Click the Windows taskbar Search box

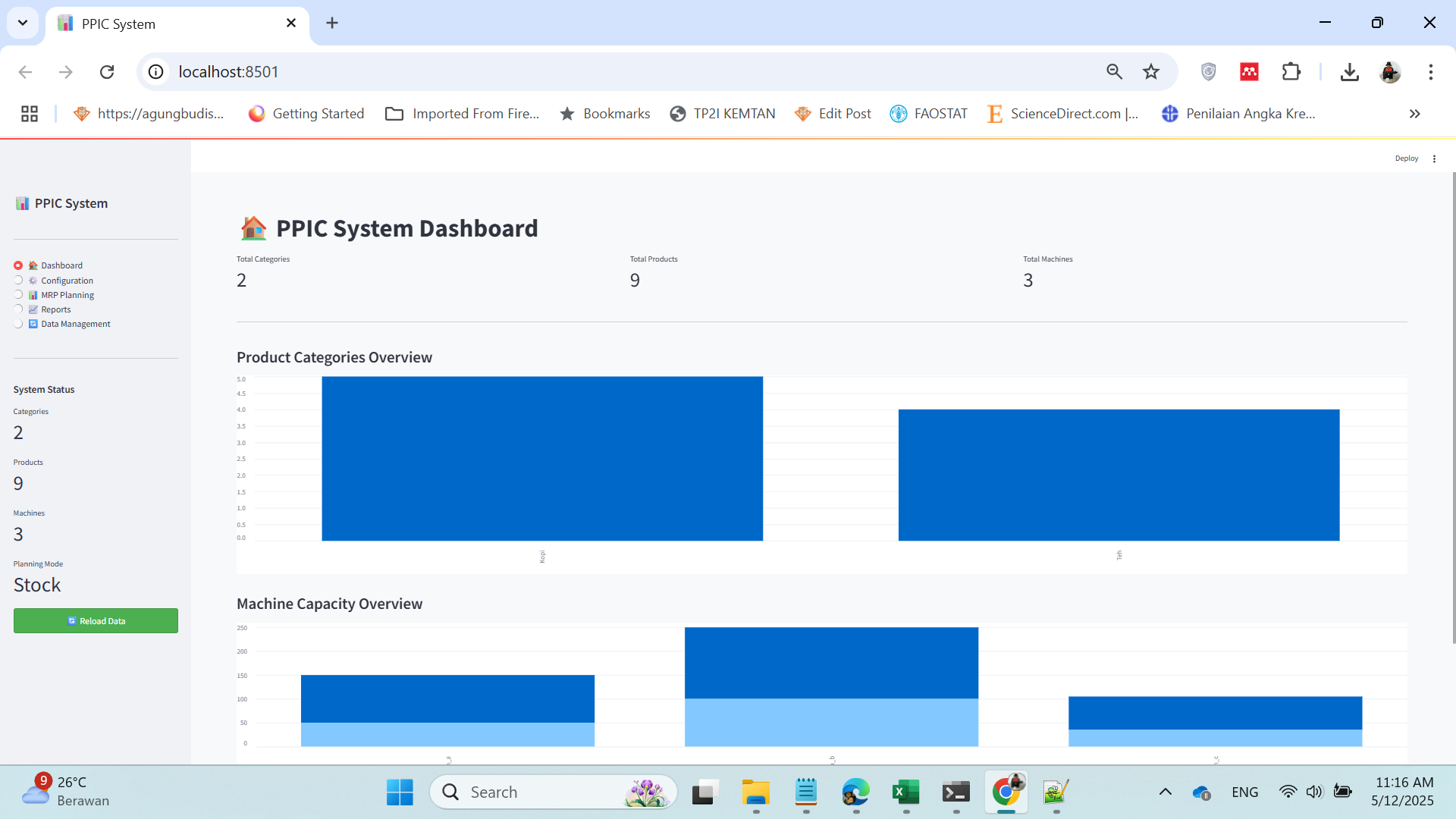pos(554,792)
